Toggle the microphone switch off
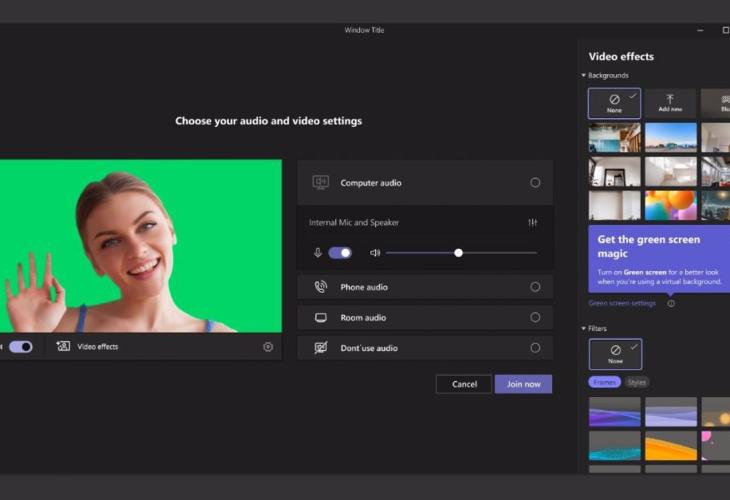The width and height of the screenshot is (730, 500). (340, 253)
